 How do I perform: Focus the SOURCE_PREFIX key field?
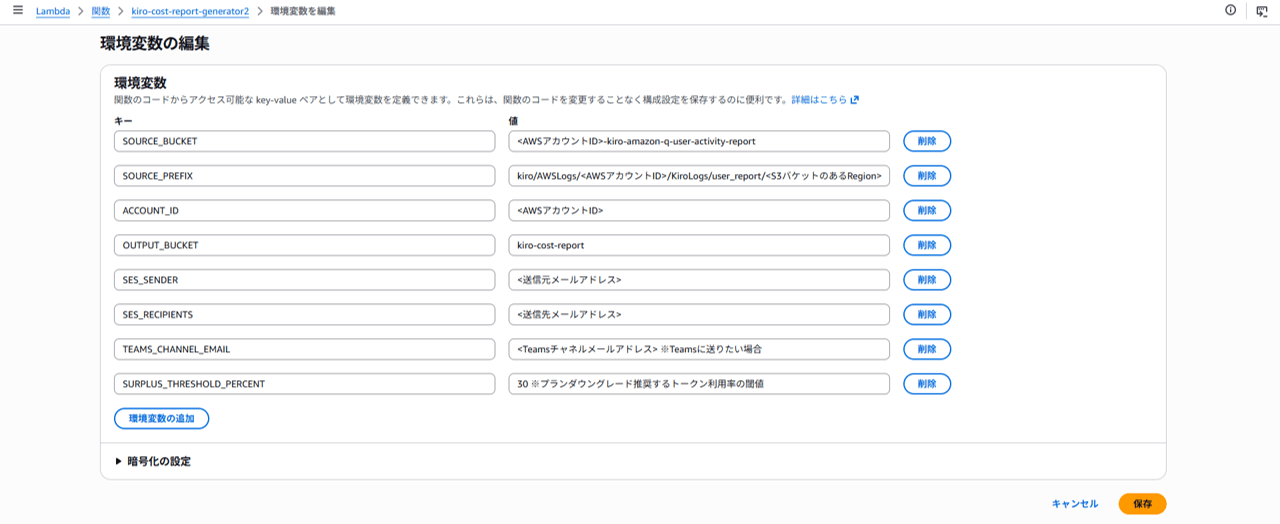pos(305,176)
